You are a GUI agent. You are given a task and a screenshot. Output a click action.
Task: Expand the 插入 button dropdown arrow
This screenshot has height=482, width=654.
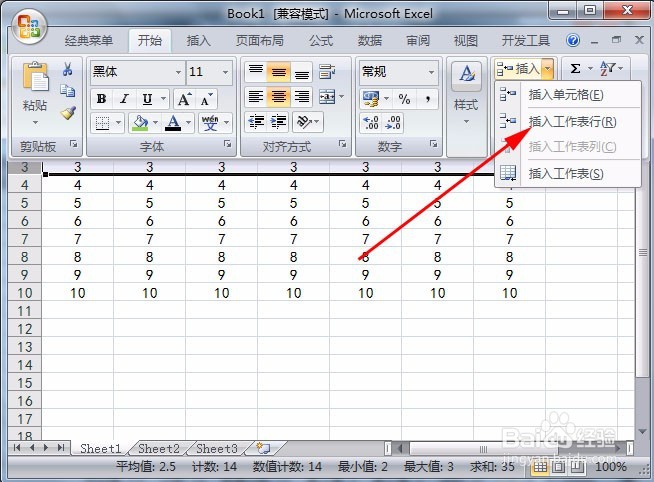click(548, 68)
